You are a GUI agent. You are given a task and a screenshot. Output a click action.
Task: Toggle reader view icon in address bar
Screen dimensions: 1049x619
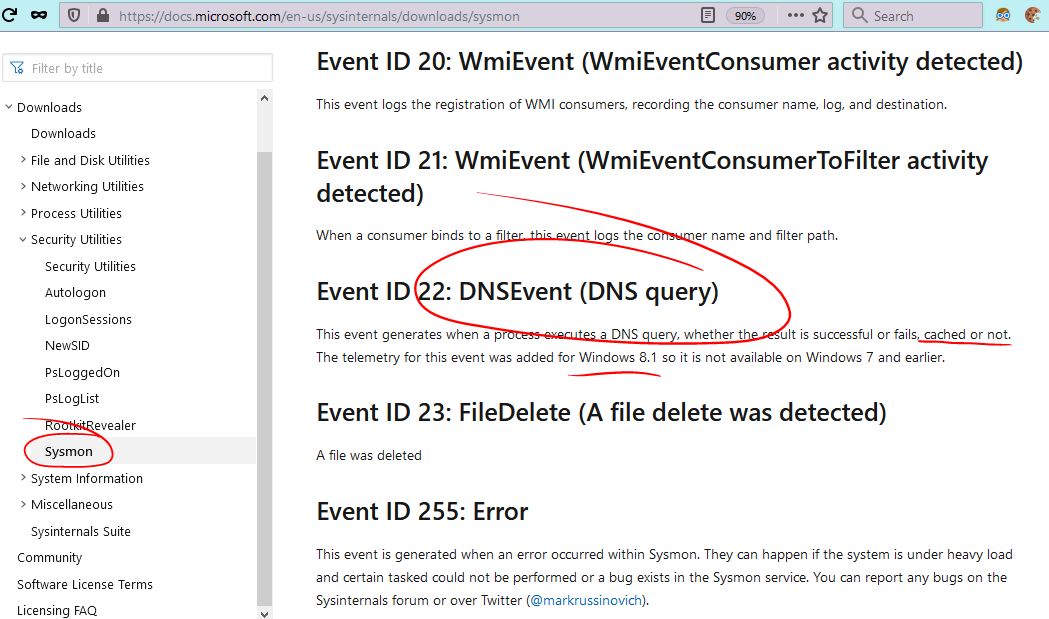click(708, 15)
